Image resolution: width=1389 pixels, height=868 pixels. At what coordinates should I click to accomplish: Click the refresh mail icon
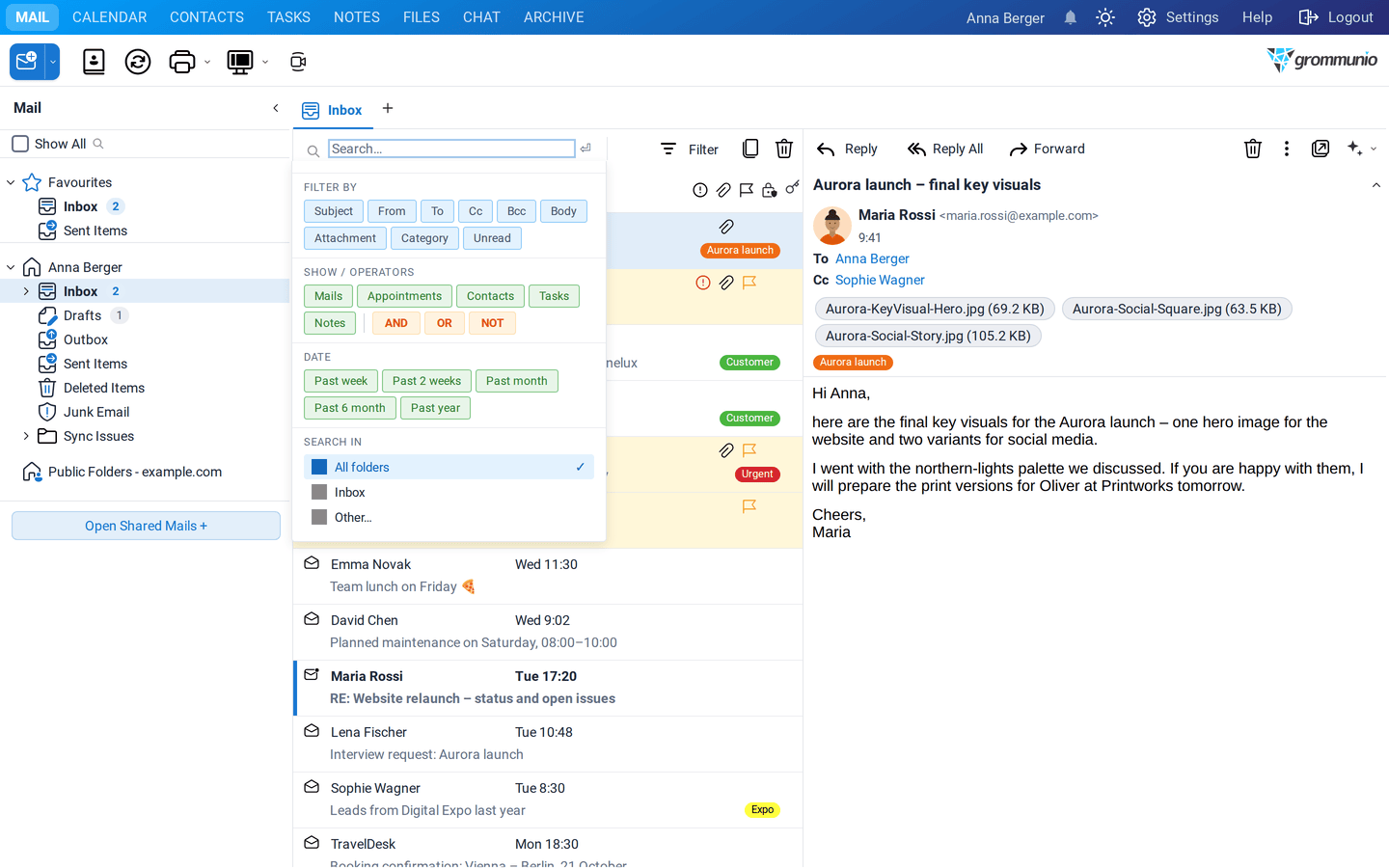tap(138, 62)
